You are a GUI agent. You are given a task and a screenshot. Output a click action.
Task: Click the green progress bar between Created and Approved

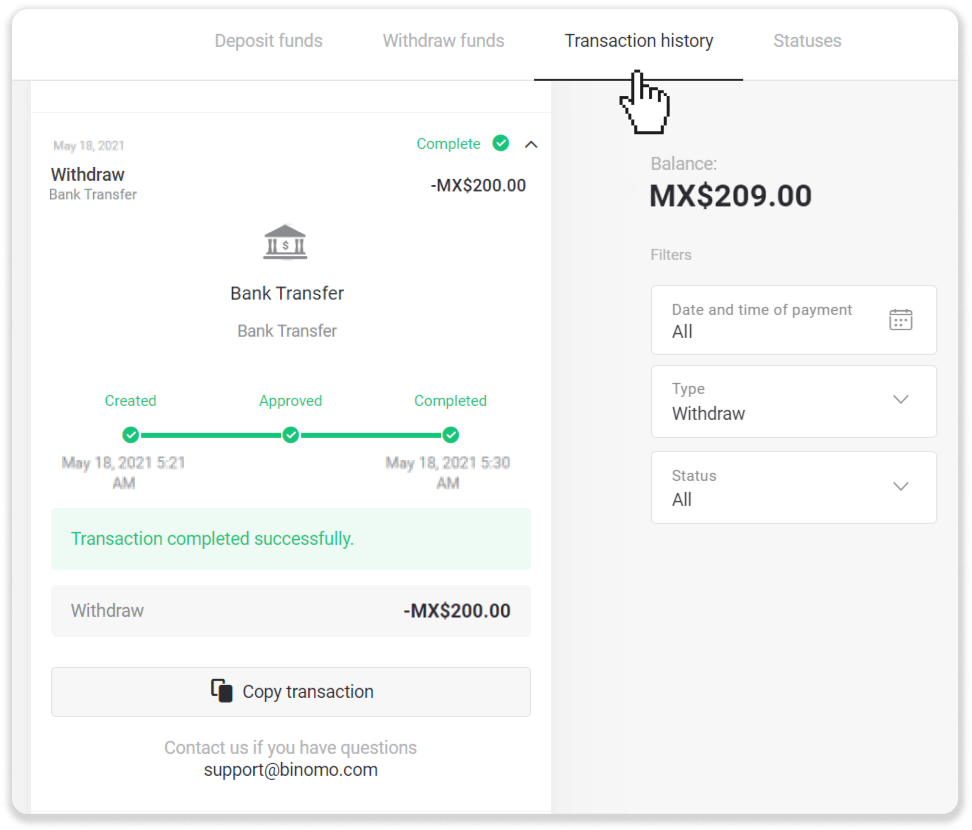[210, 435]
